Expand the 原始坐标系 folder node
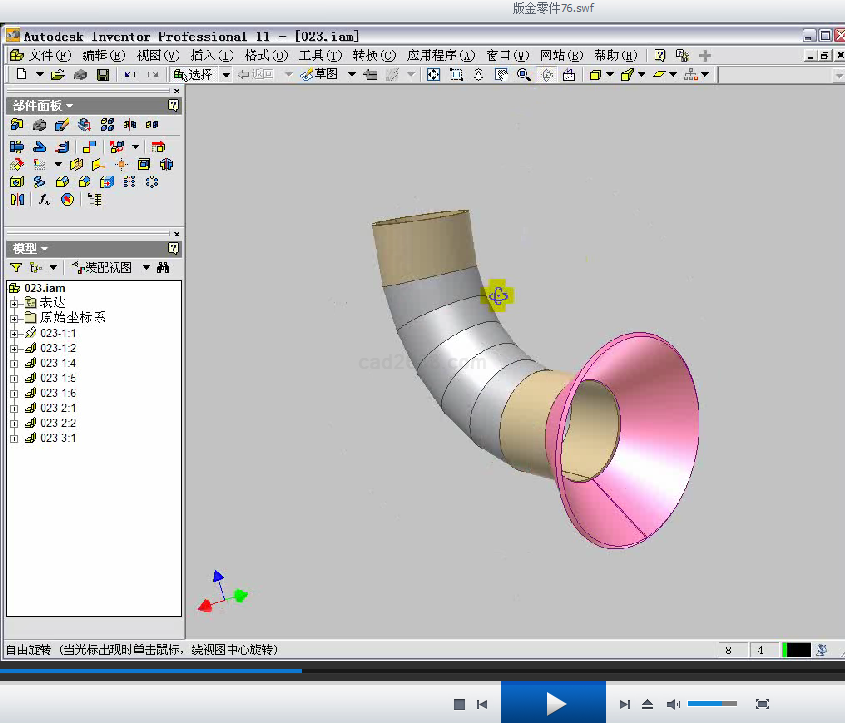This screenshot has height=723, width=845. click(14, 318)
